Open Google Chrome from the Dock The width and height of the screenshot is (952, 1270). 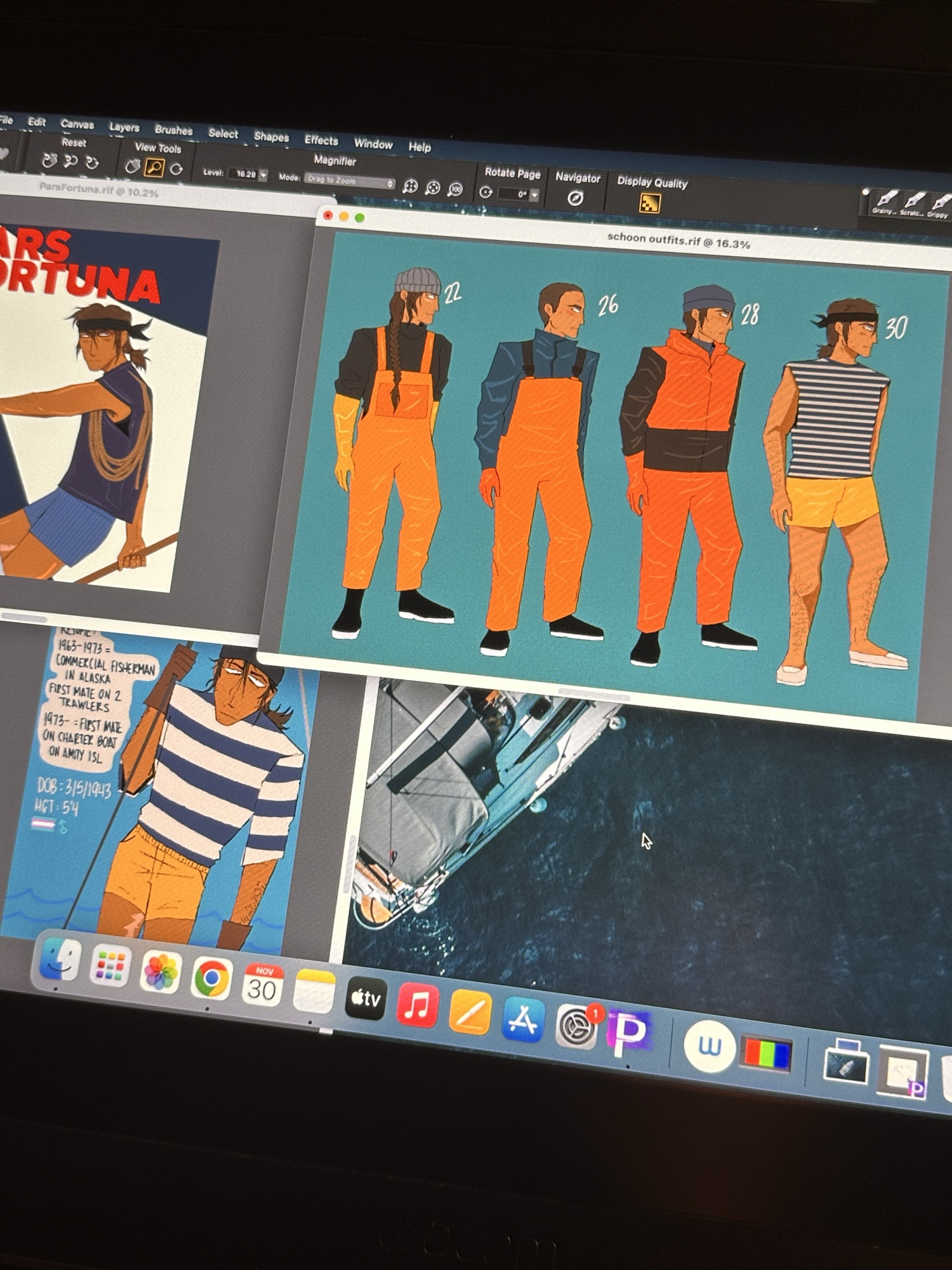(x=211, y=979)
